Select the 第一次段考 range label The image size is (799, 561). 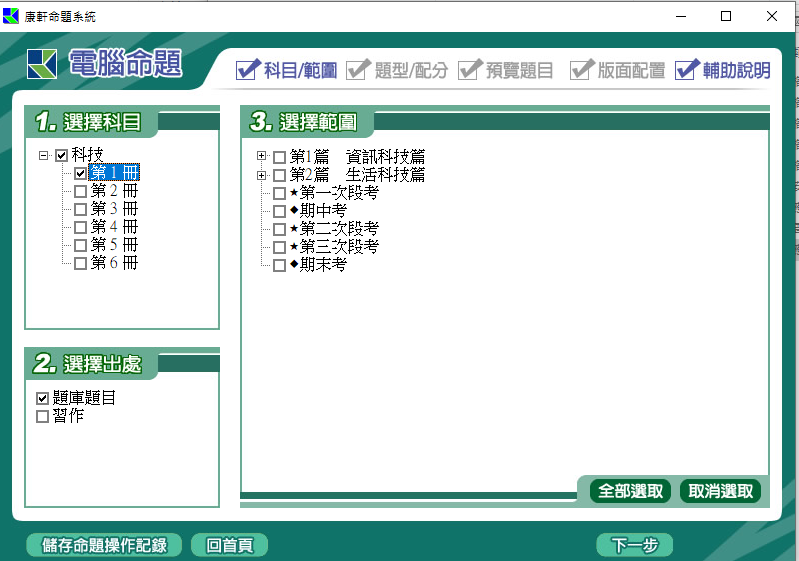pos(334,193)
